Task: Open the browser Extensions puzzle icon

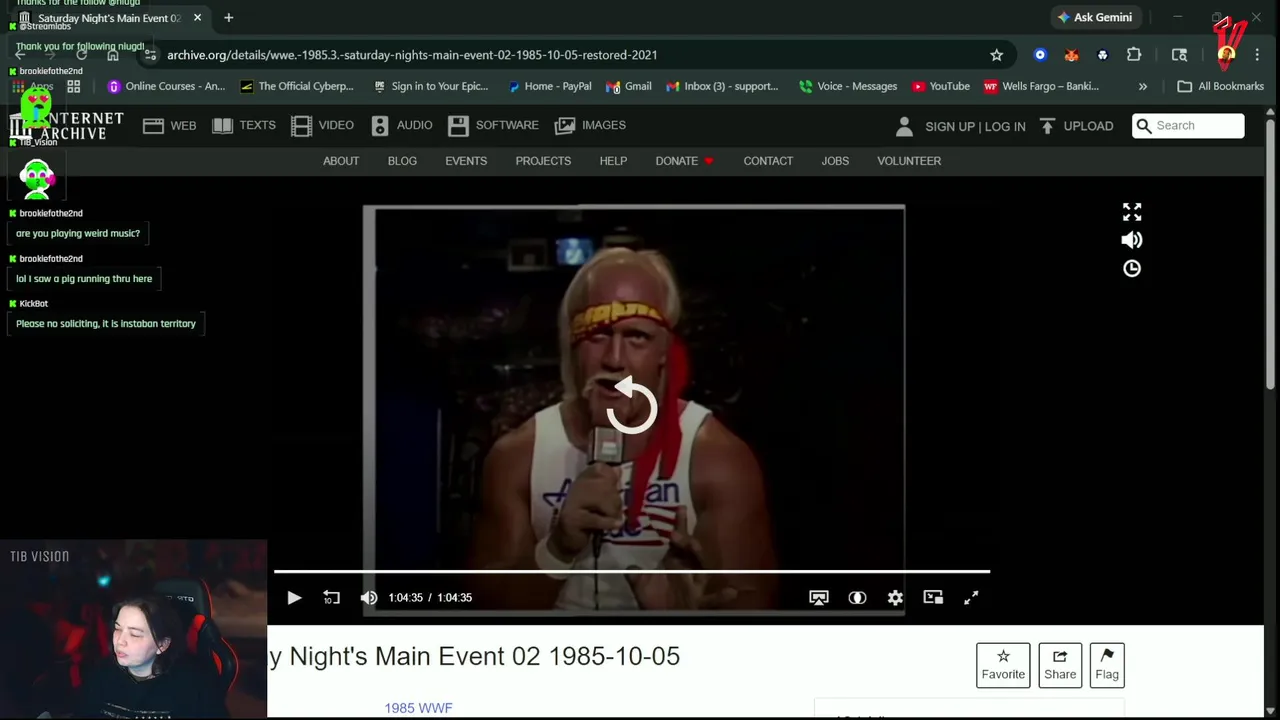Action: pos(1134,55)
